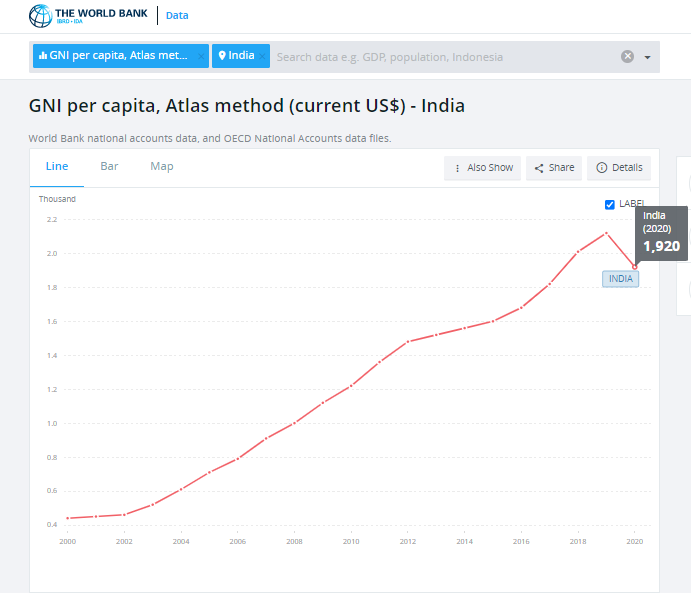
Task: Clear the search bar with the X icon
Action: point(628,57)
